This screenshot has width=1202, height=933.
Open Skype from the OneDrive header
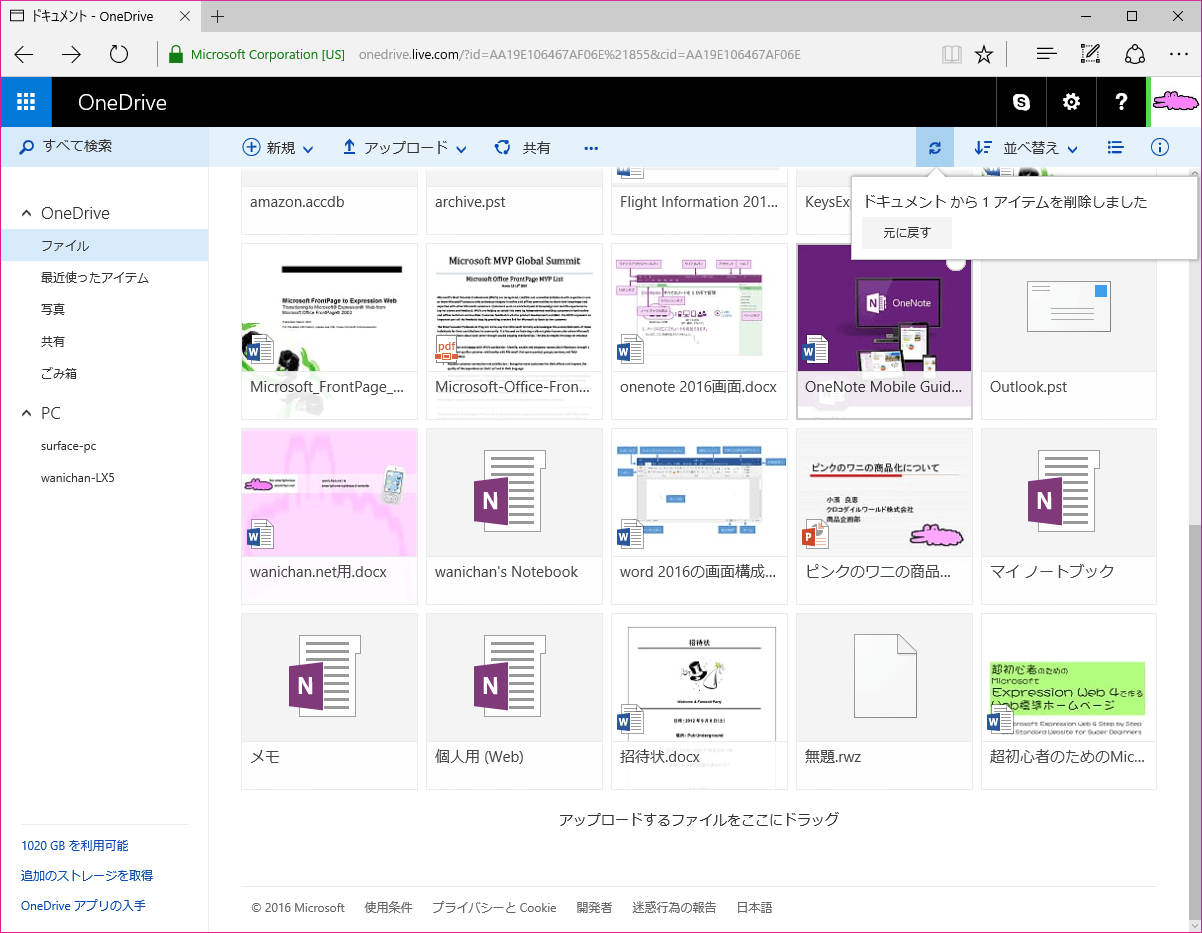tap(1021, 102)
